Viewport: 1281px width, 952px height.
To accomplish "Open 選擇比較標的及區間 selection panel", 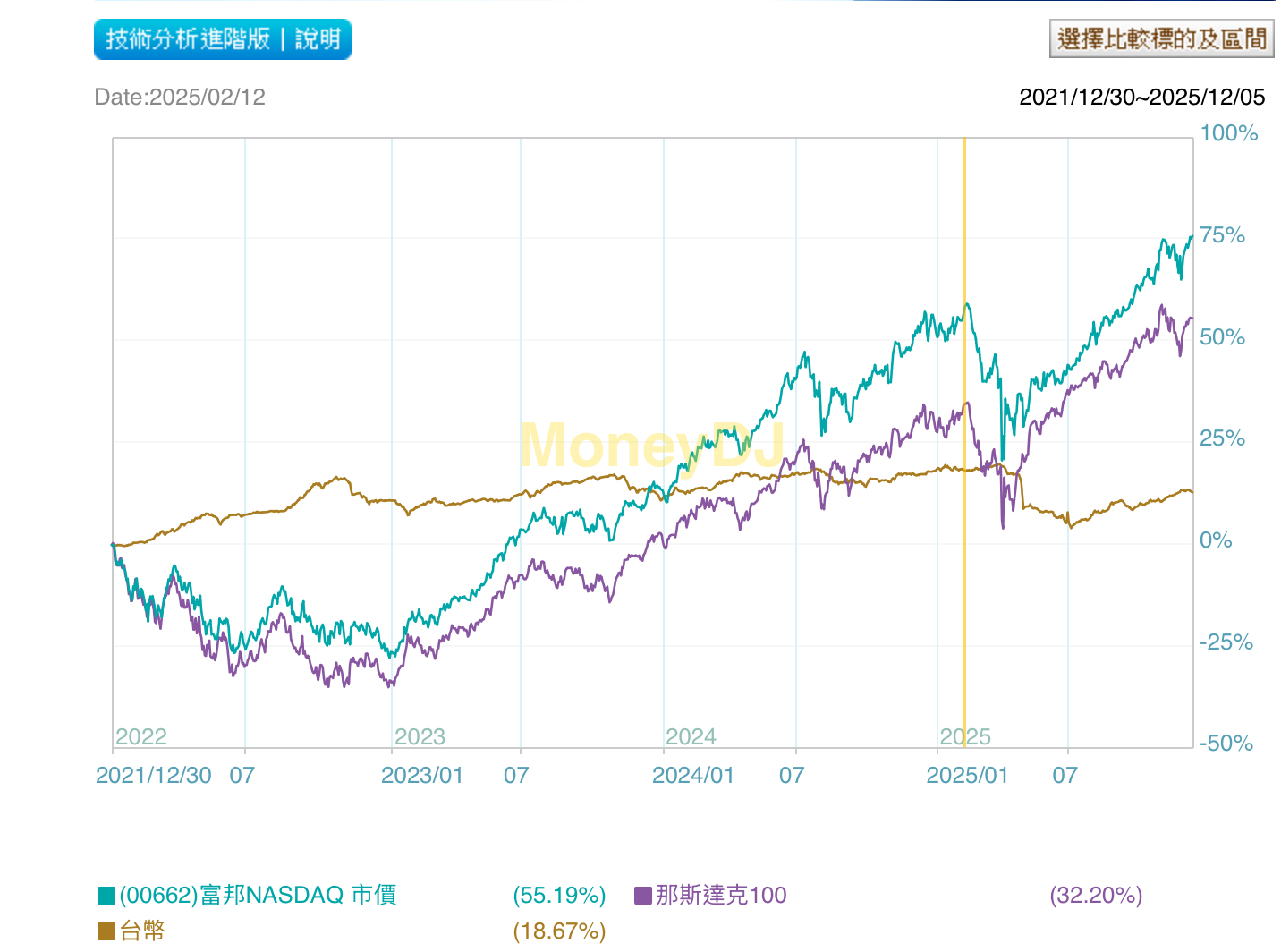I will pos(1160,38).
